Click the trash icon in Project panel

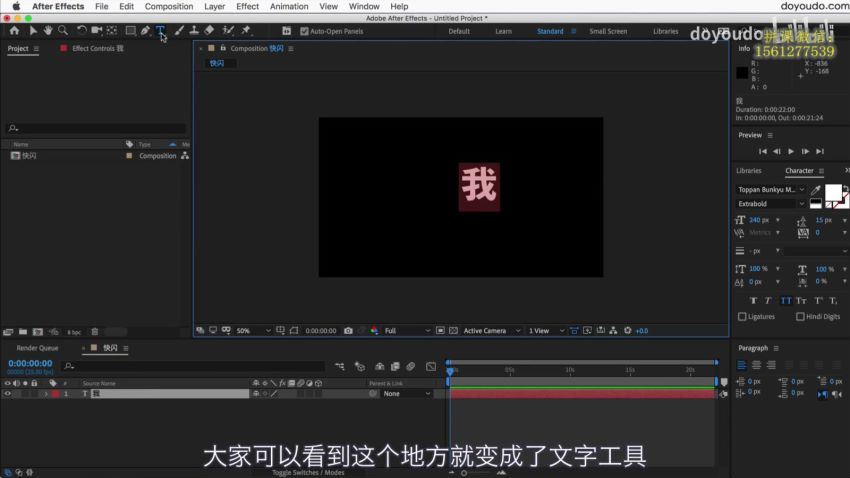pos(94,332)
